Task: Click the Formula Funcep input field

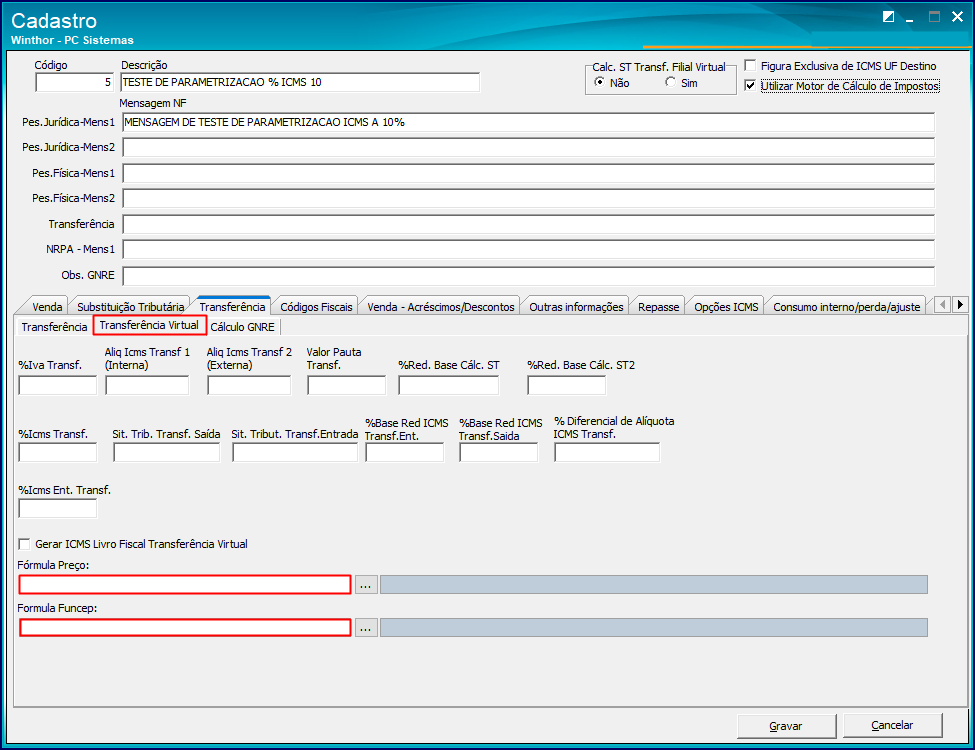Action: click(185, 627)
